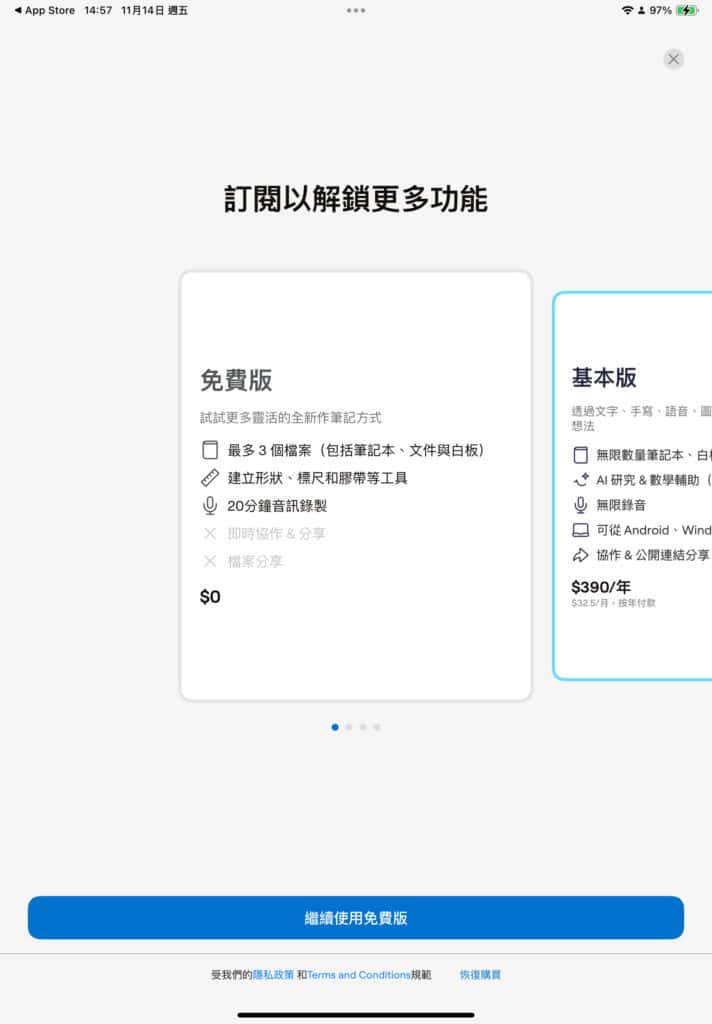Tap disabled 檔案分享 feature text
This screenshot has height=1024, width=712.
[x=255, y=561]
